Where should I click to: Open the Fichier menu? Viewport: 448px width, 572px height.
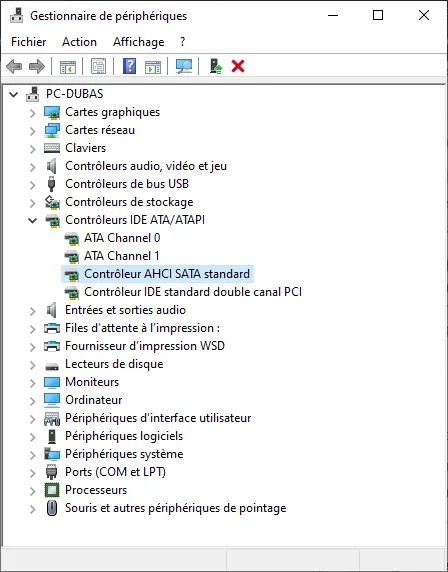[29, 42]
